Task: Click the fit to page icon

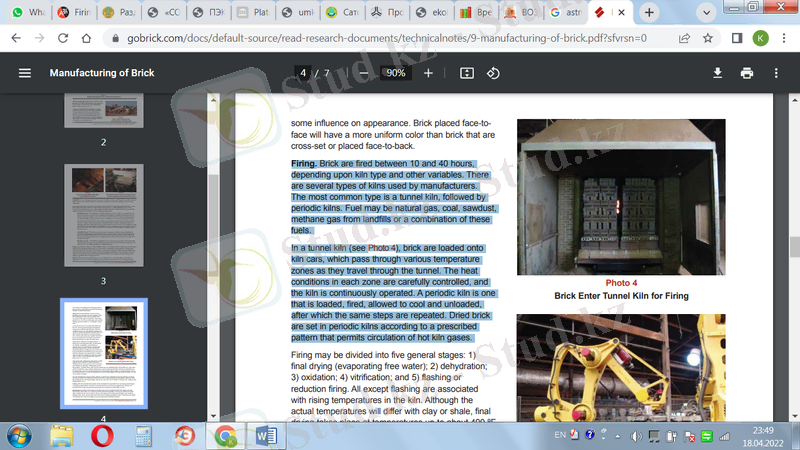Action: (x=467, y=73)
